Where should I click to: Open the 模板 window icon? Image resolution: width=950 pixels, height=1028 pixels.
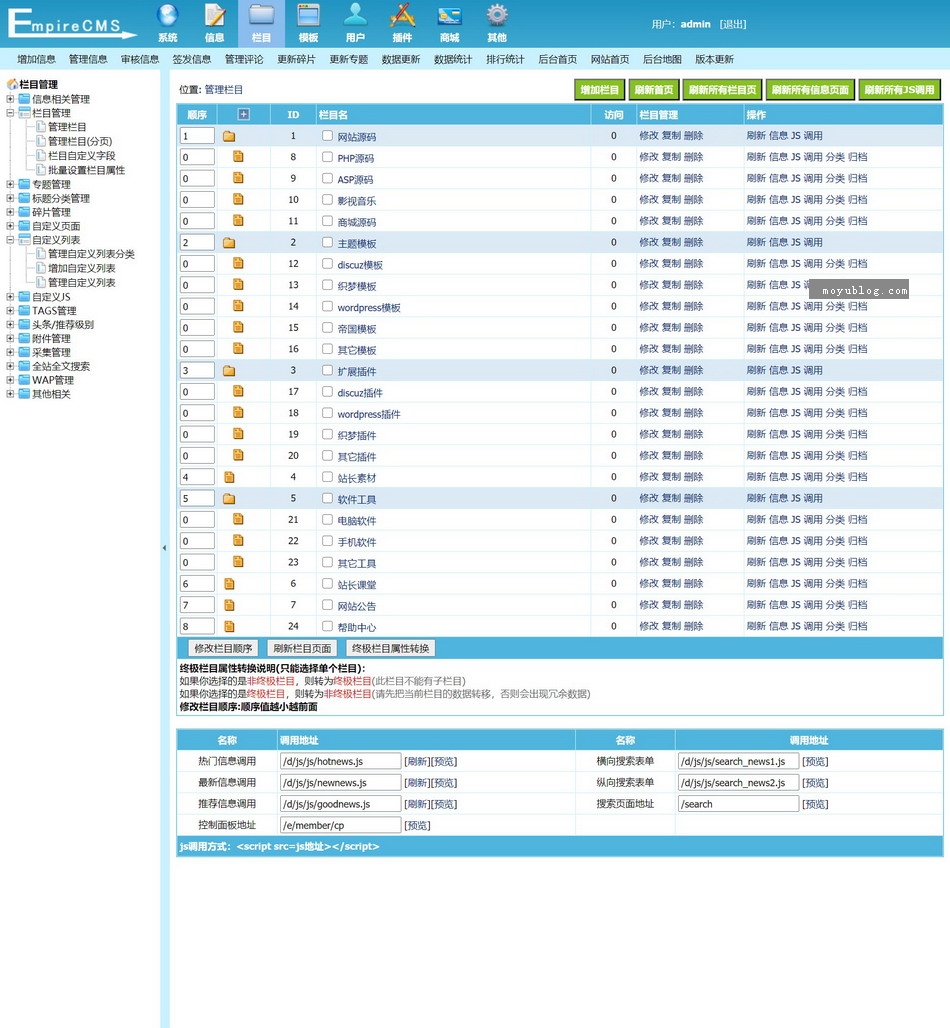(x=308, y=16)
